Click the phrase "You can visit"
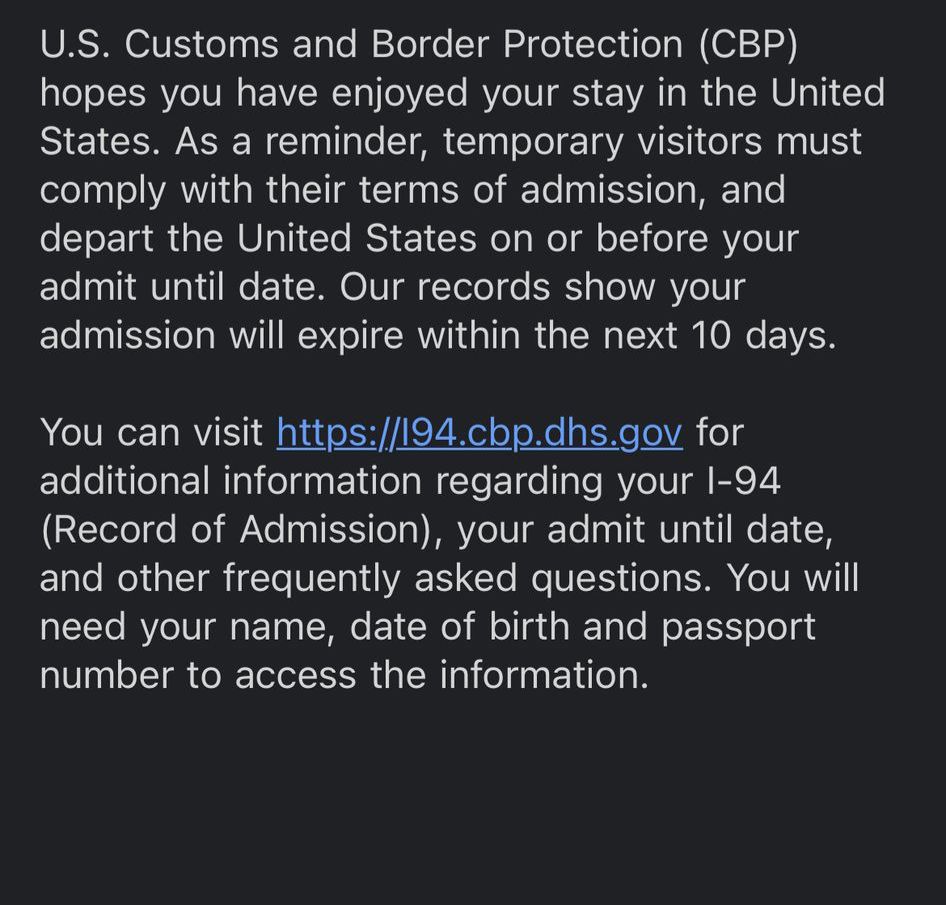 (151, 433)
